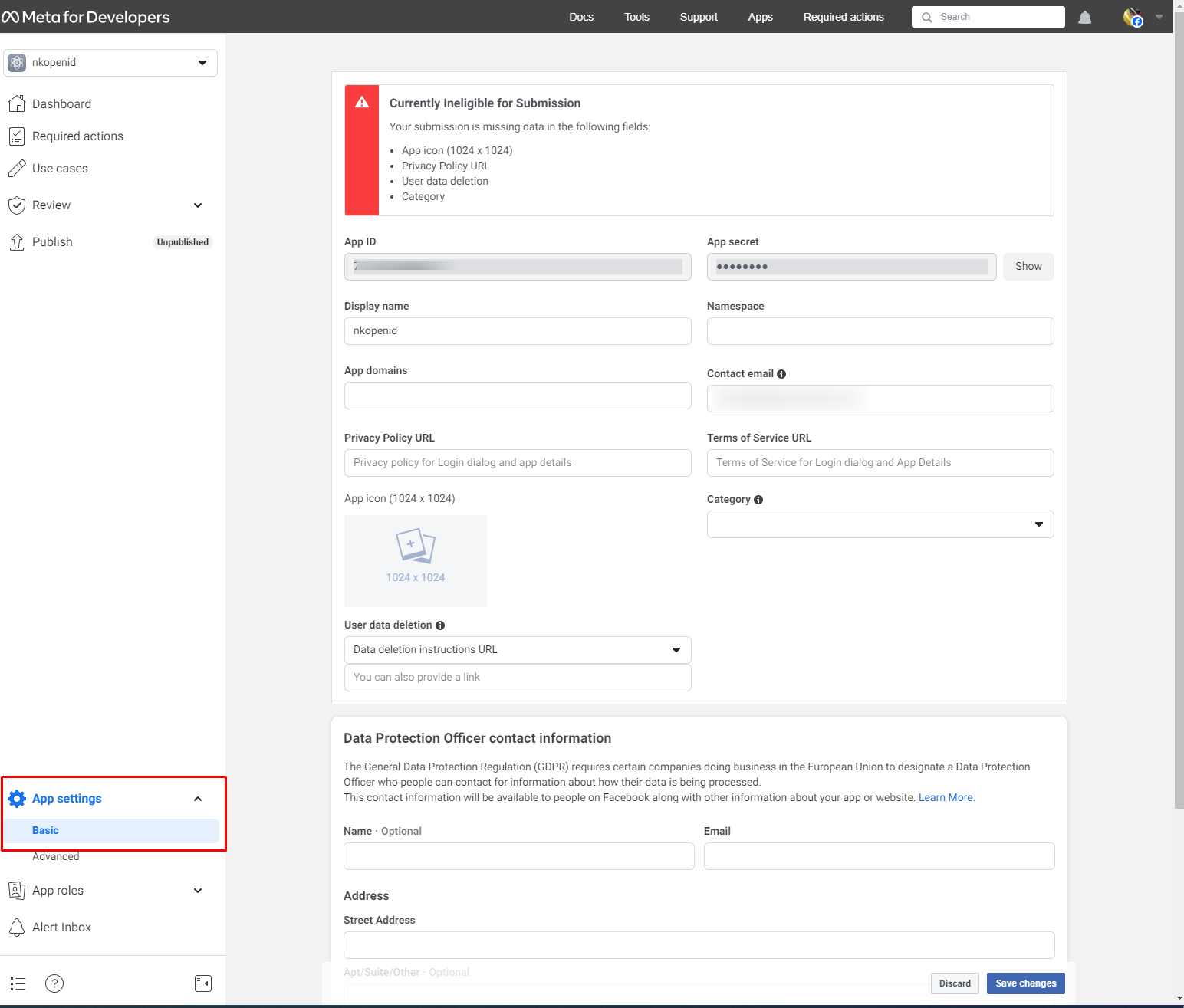Open Required actions in the top bar
Image resolution: width=1184 pixels, height=1008 pixels.
tap(844, 17)
